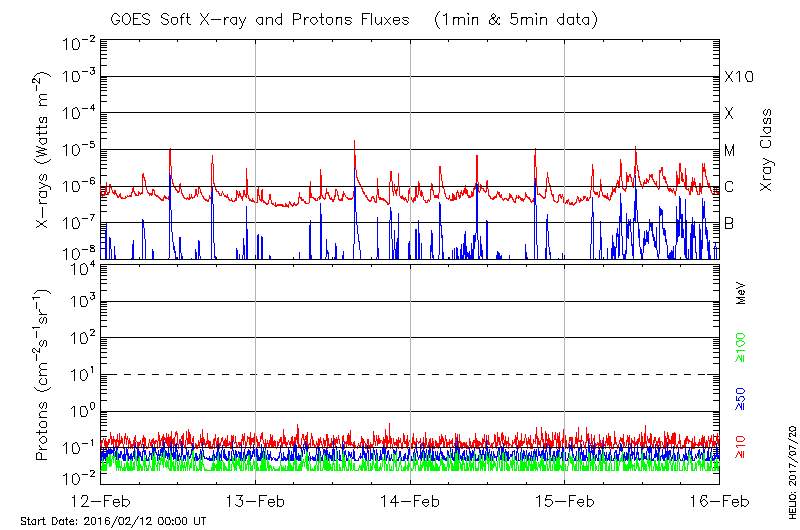Image resolution: width=800 pixels, height=530 pixels.
Task: Click the Protons y-axis title
Action: [43, 375]
